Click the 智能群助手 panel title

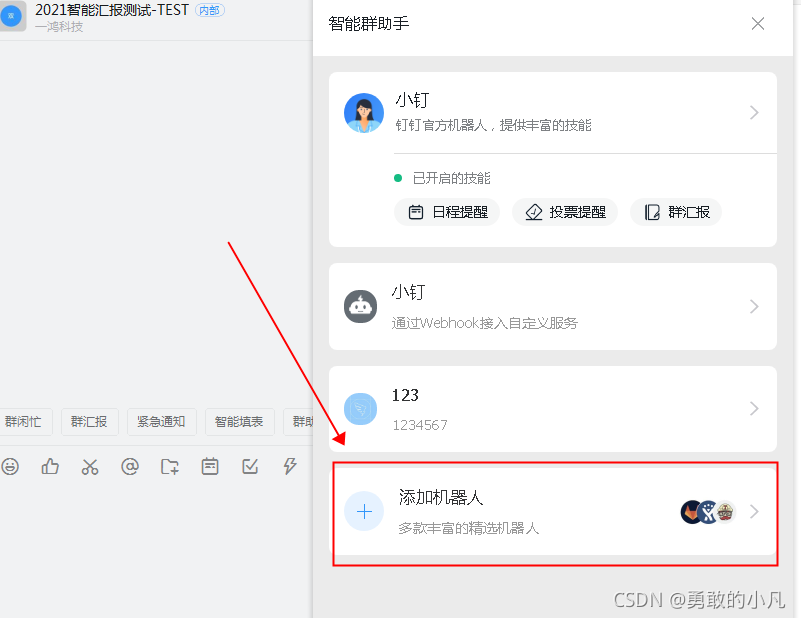tap(369, 23)
